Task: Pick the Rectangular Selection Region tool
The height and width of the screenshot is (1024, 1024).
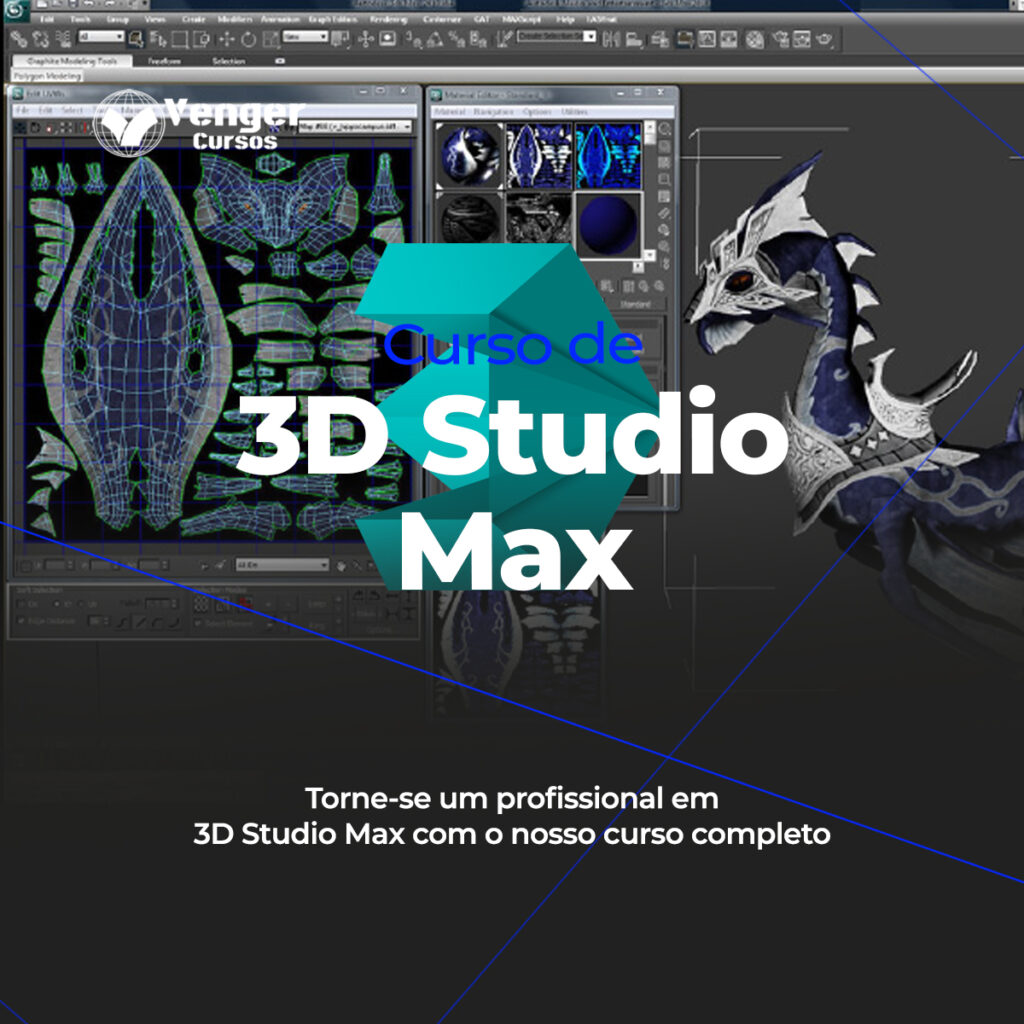Action: click(x=180, y=40)
